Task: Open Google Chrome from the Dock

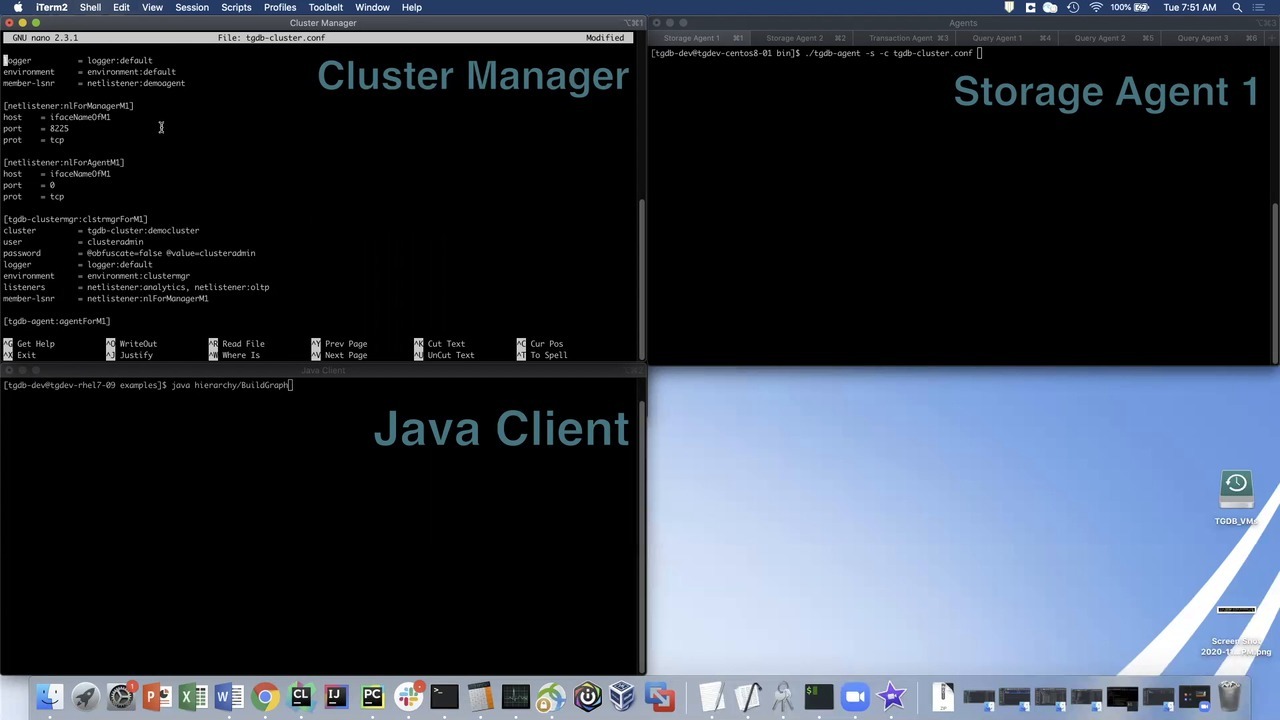Action: coord(264,696)
